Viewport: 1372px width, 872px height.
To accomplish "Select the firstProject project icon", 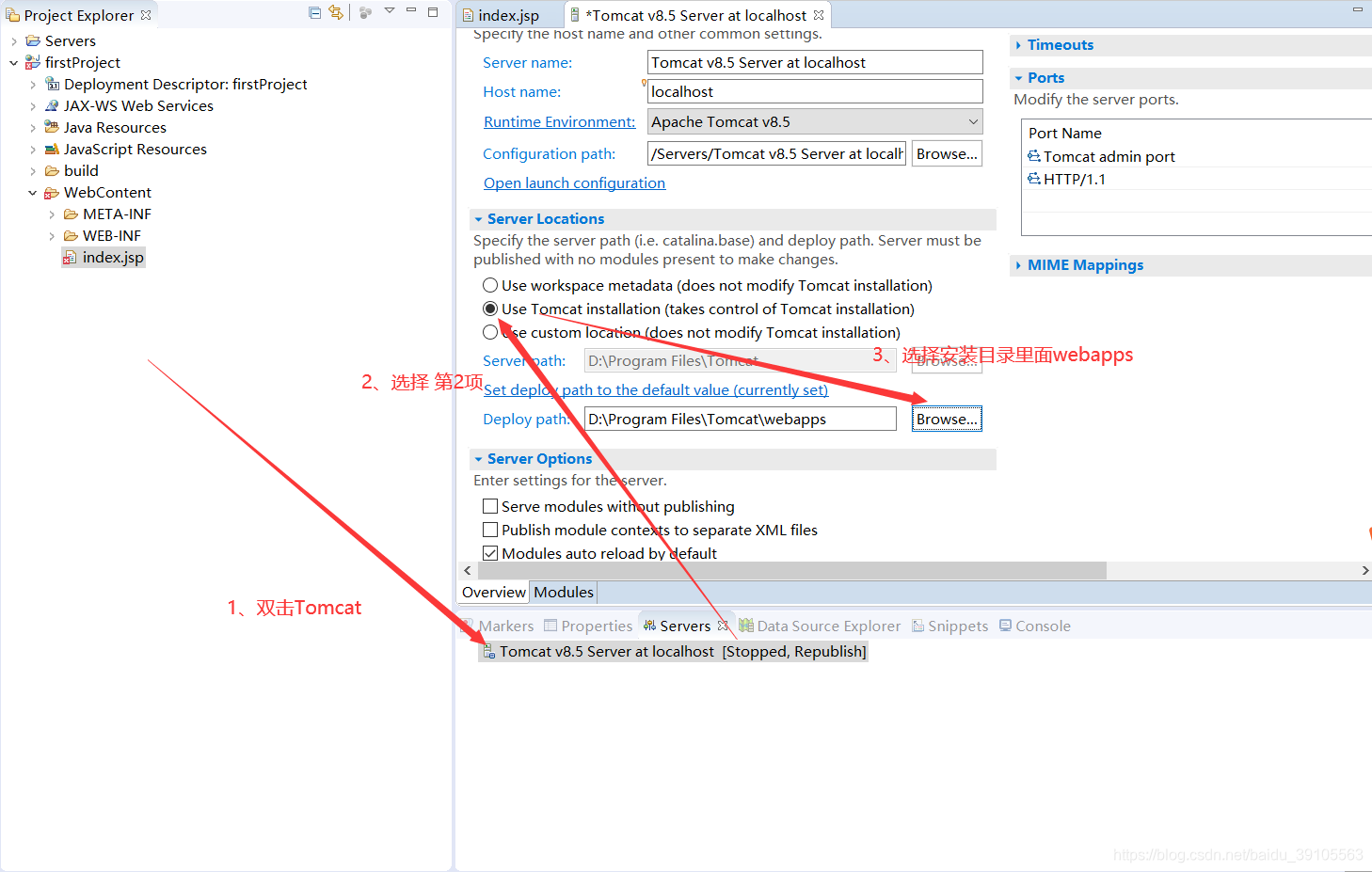I will [x=33, y=62].
